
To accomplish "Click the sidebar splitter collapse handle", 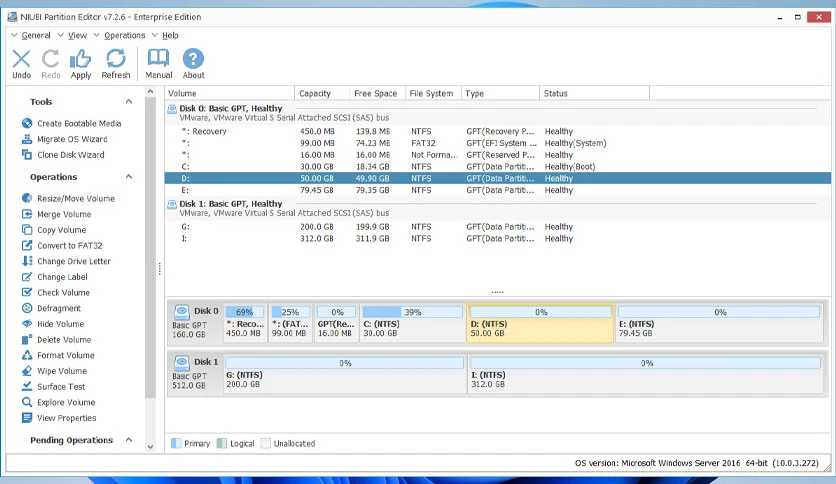I will coord(159,269).
